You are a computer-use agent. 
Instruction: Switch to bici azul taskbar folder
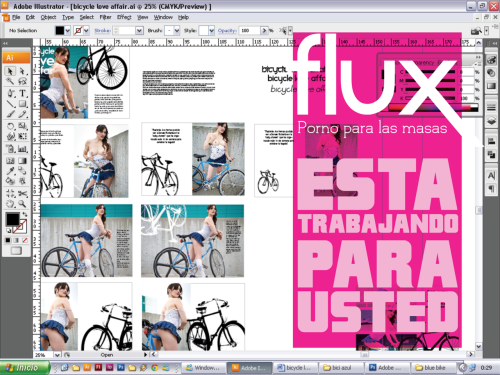pyautogui.click(x=341, y=368)
